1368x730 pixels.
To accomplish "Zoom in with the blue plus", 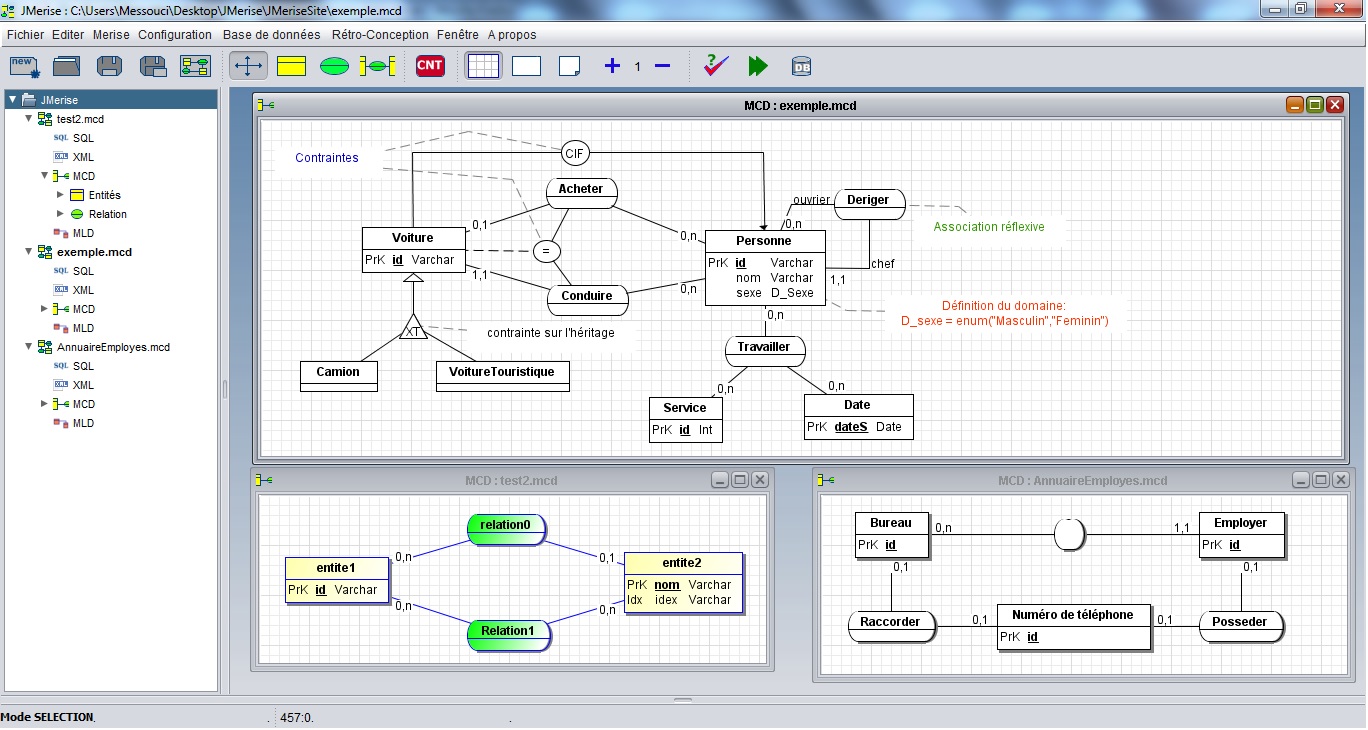I will pyautogui.click(x=612, y=66).
